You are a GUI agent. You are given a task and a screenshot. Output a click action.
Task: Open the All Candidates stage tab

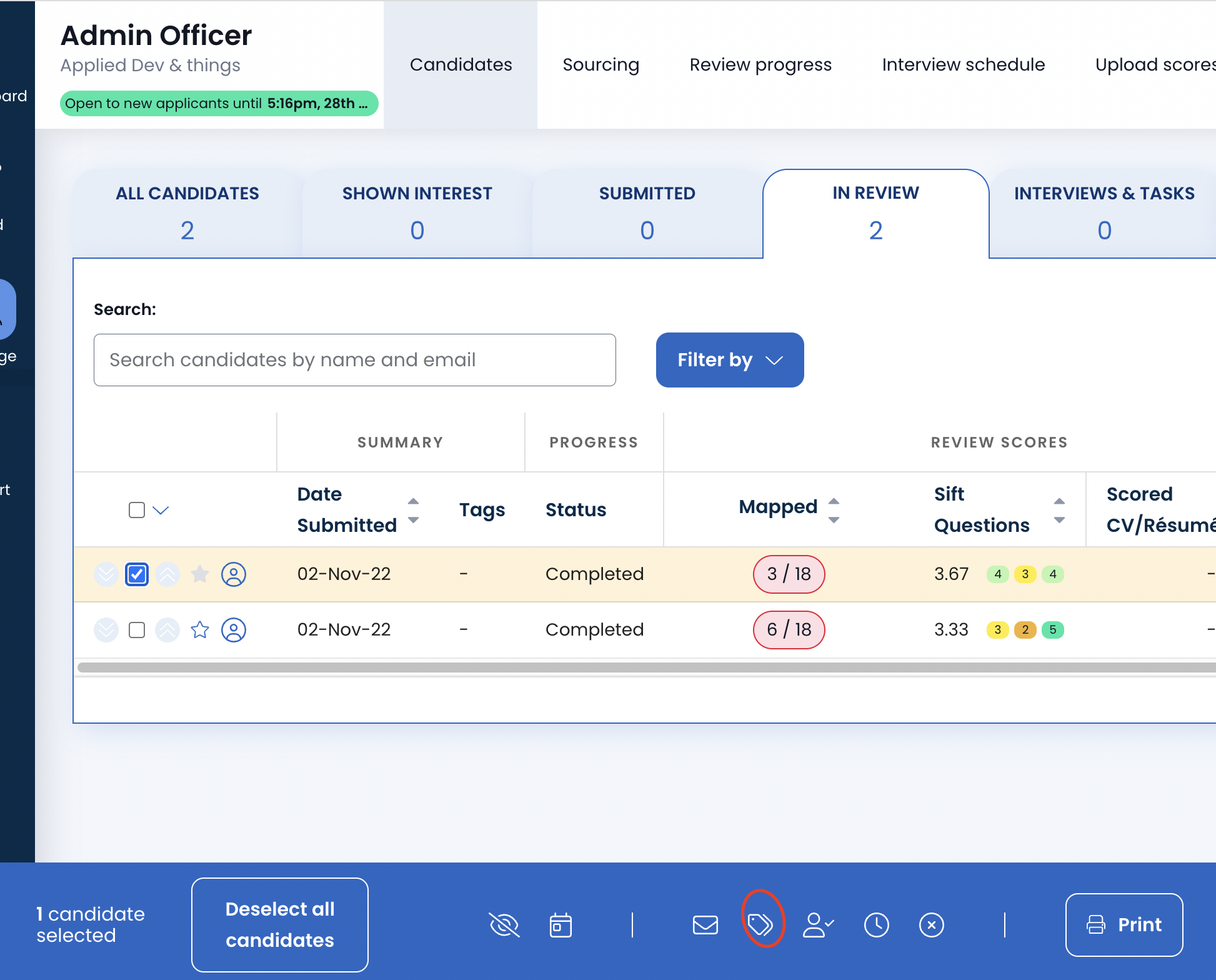(x=187, y=212)
